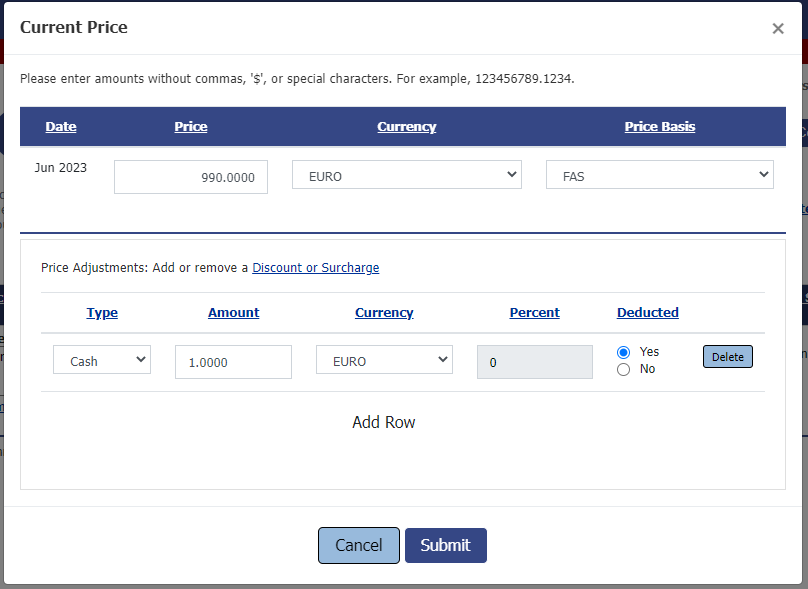Expand the Price Basis dropdown showing FAS

pyautogui.click(x=660, y=175)
